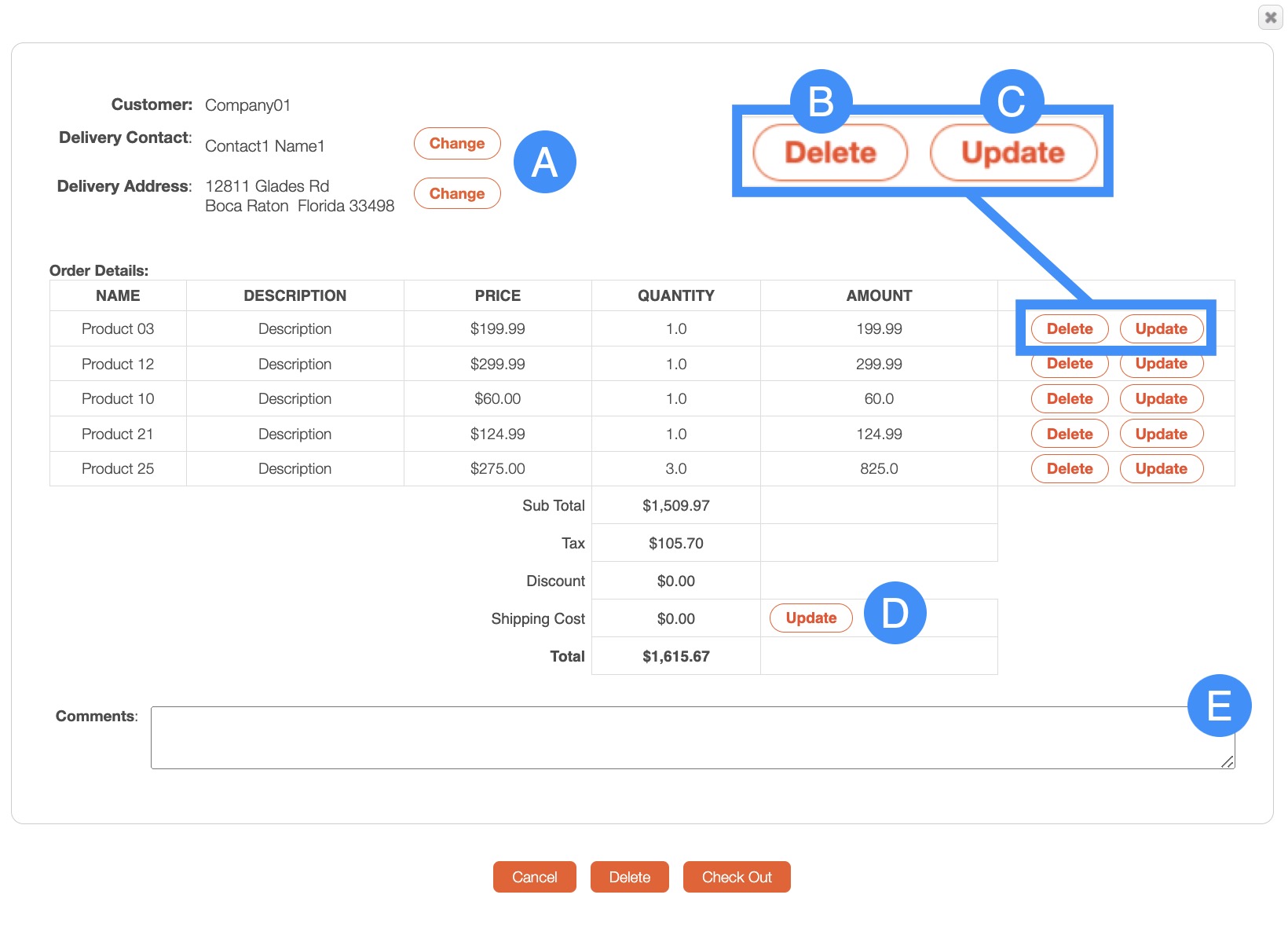Viewport: 1288px width, 935px height.
Task: Update the Product 12 row
Action: [1161, 365]
